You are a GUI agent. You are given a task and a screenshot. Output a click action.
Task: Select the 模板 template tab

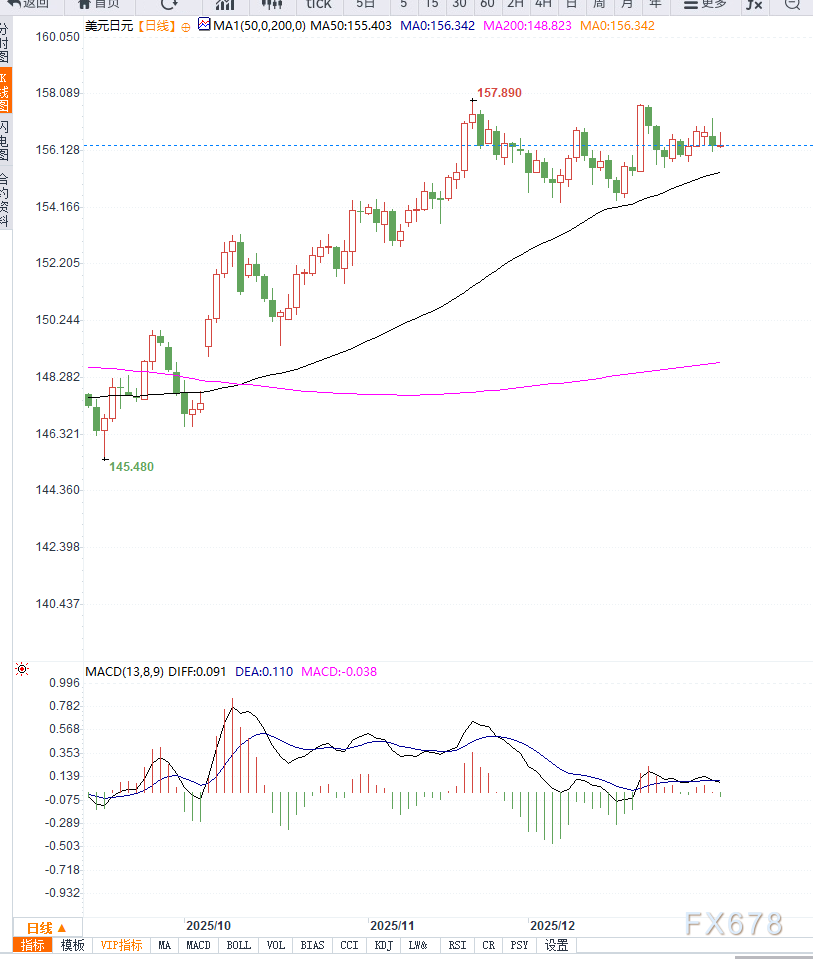(x=72, y=945)
